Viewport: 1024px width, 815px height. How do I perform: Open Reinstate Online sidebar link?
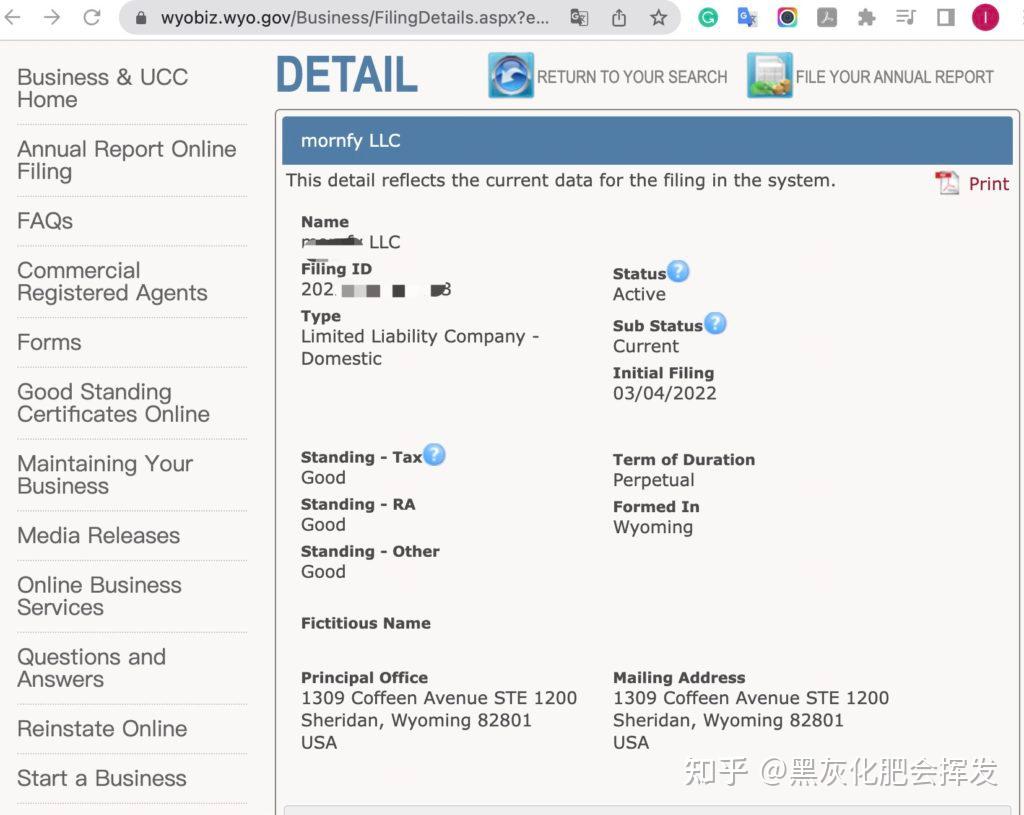102,729
